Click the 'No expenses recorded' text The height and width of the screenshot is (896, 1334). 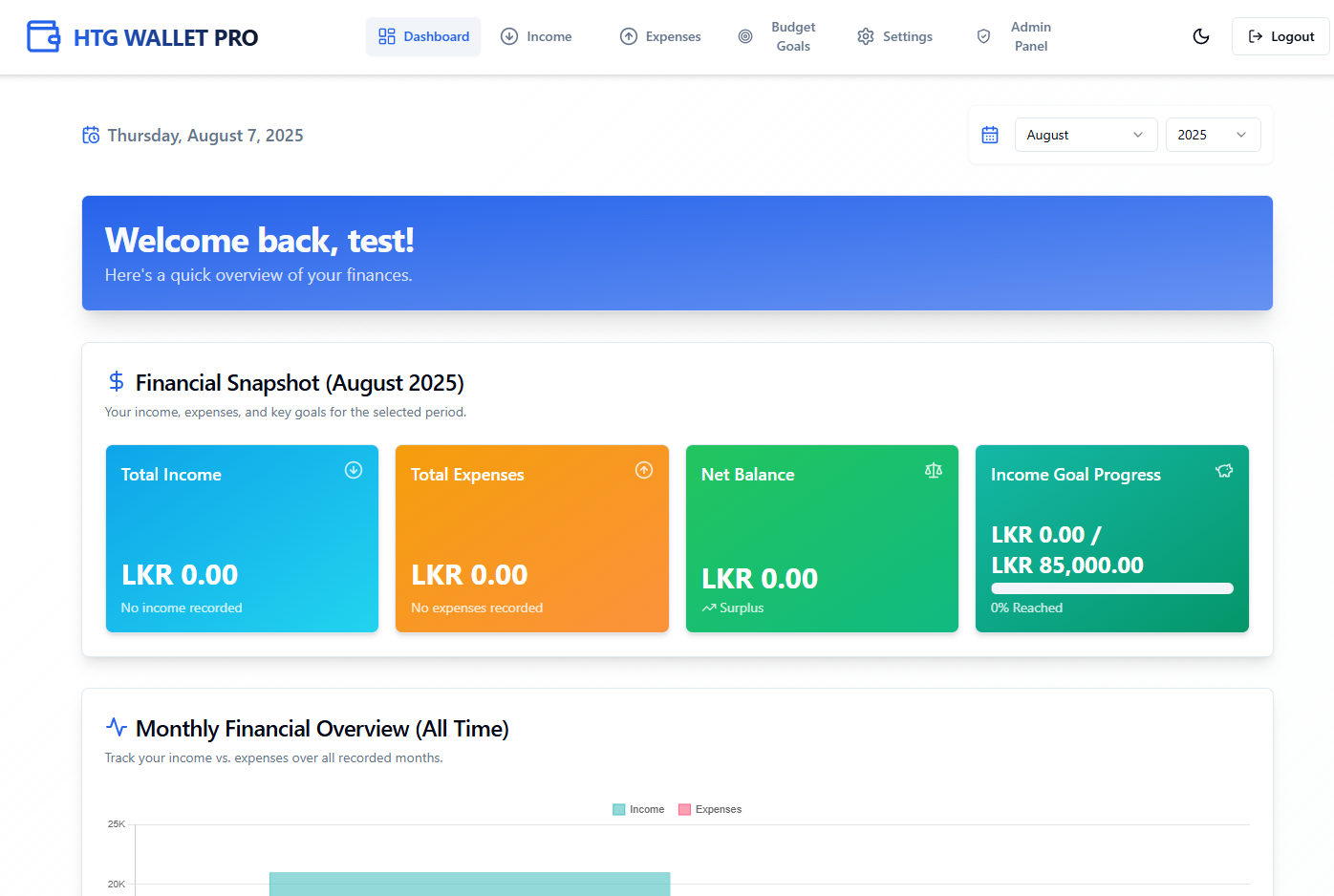pyautogui.click(x=477, y=608)
